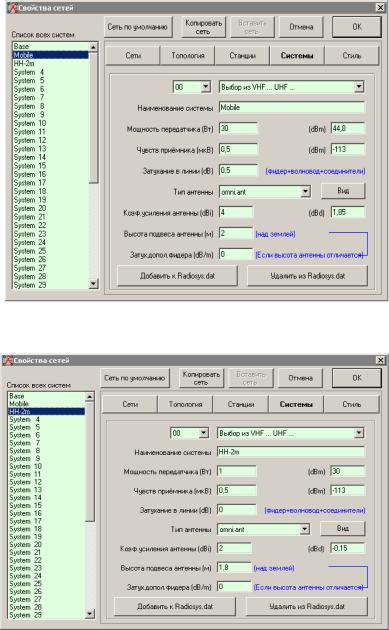
Task: Click Отмена in the lower window
Action: (x=300, y=378)
